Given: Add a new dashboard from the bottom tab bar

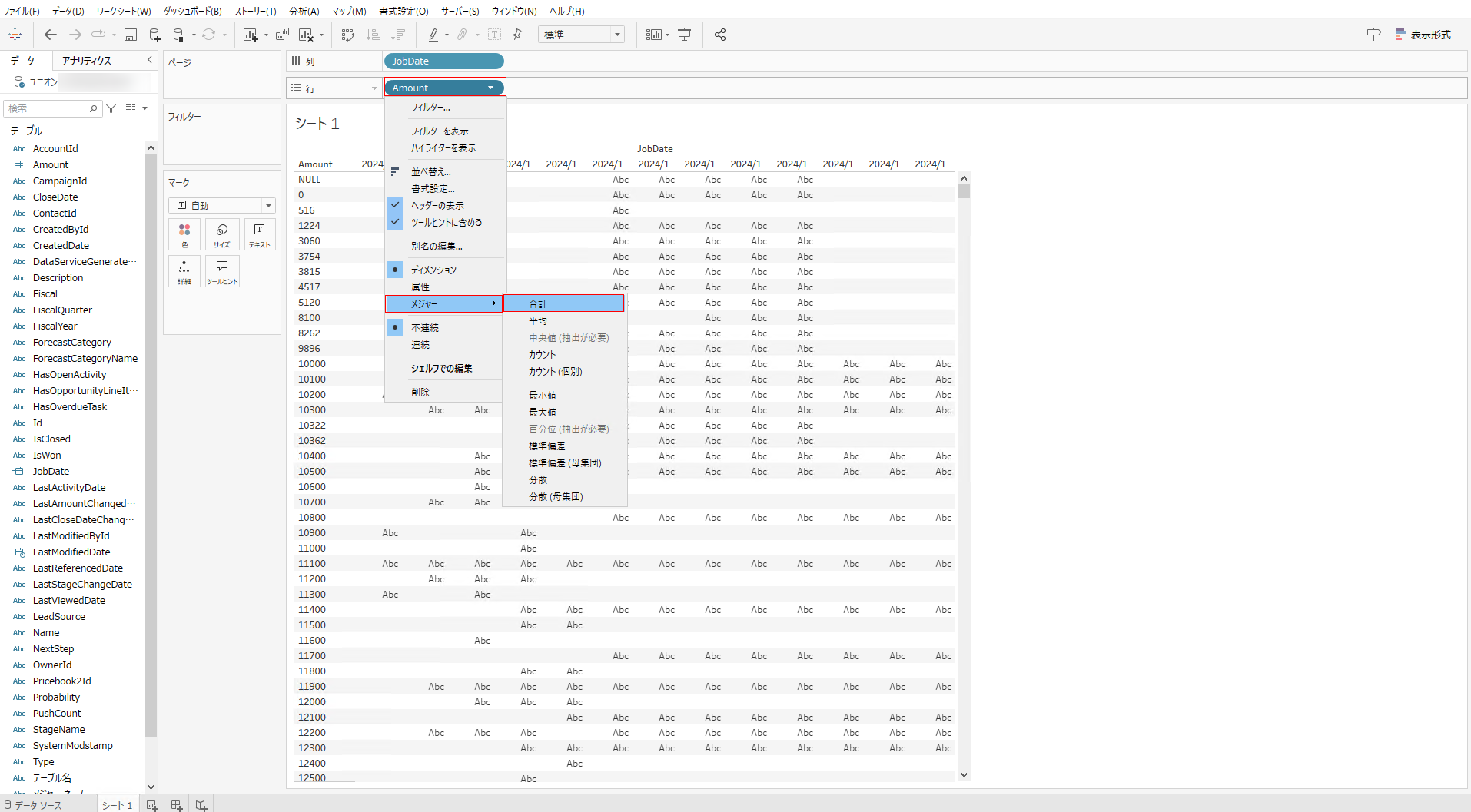Looking at the screenshot, I should point(177,805).
